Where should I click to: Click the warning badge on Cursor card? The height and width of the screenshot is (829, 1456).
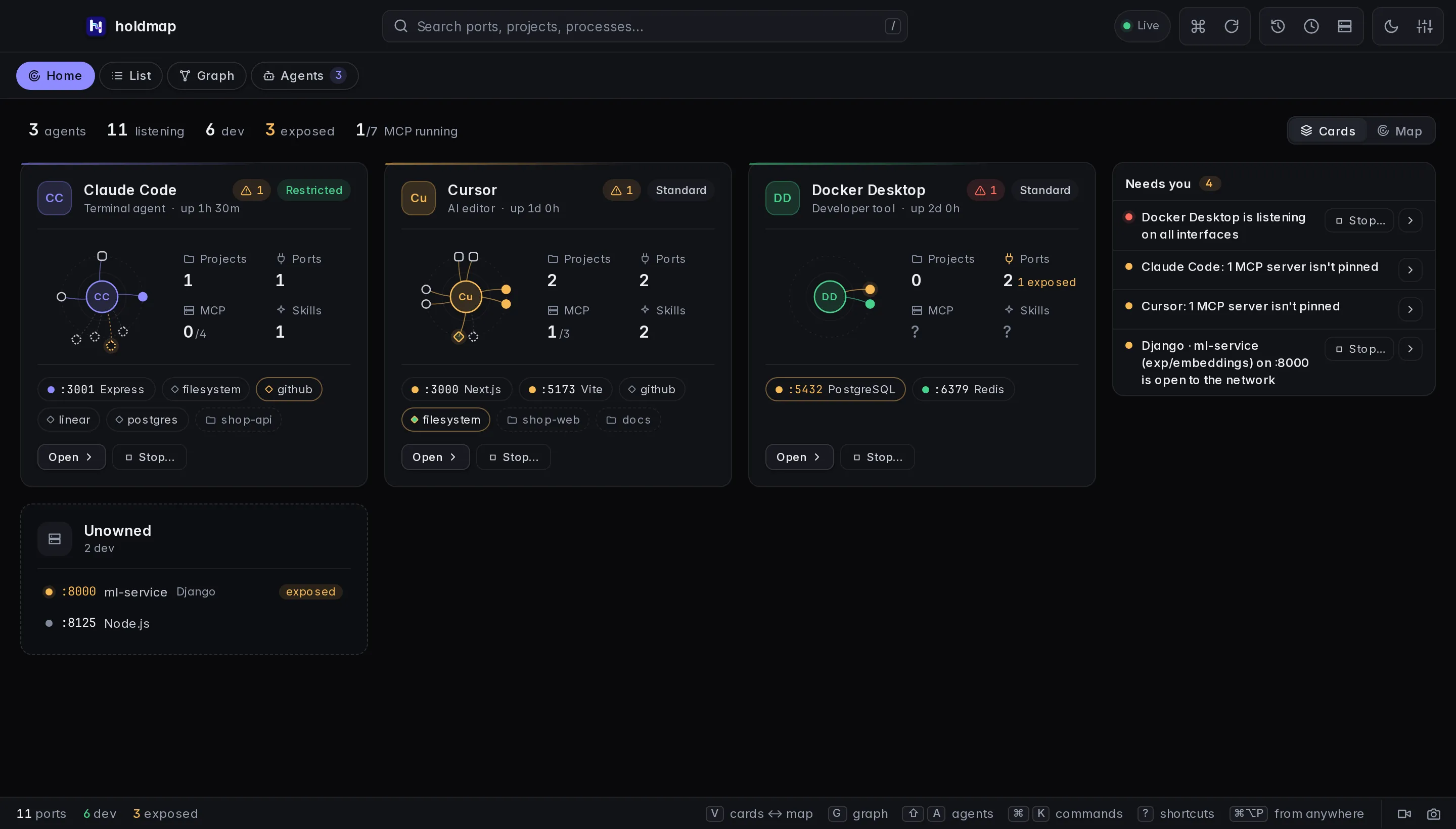[622, 190]
